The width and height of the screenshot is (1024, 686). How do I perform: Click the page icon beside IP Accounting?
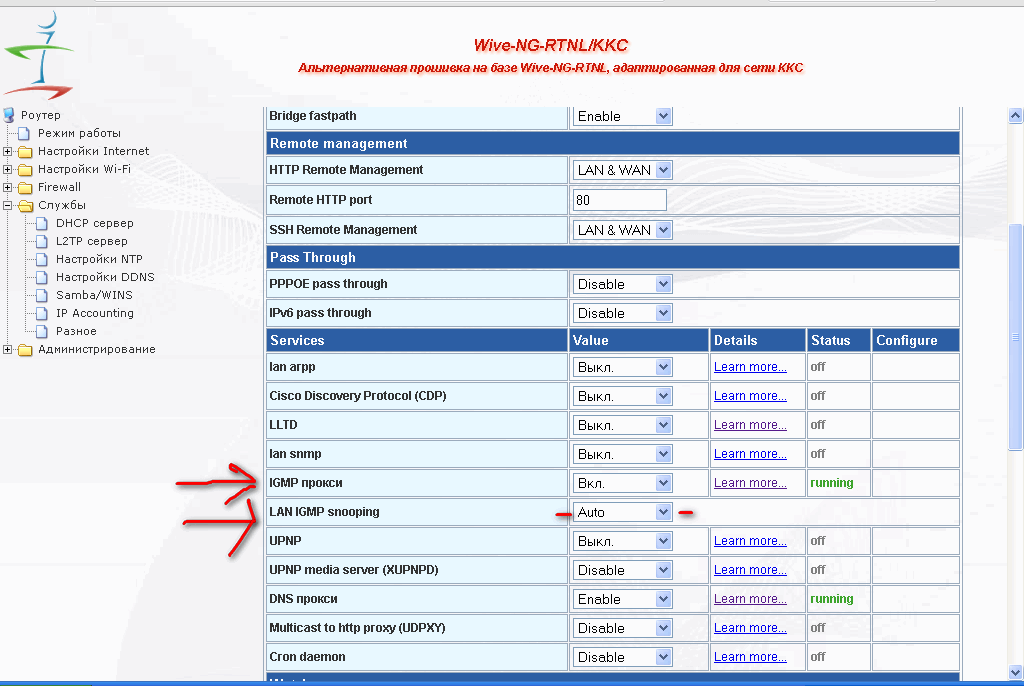click(x=42, y=314)
